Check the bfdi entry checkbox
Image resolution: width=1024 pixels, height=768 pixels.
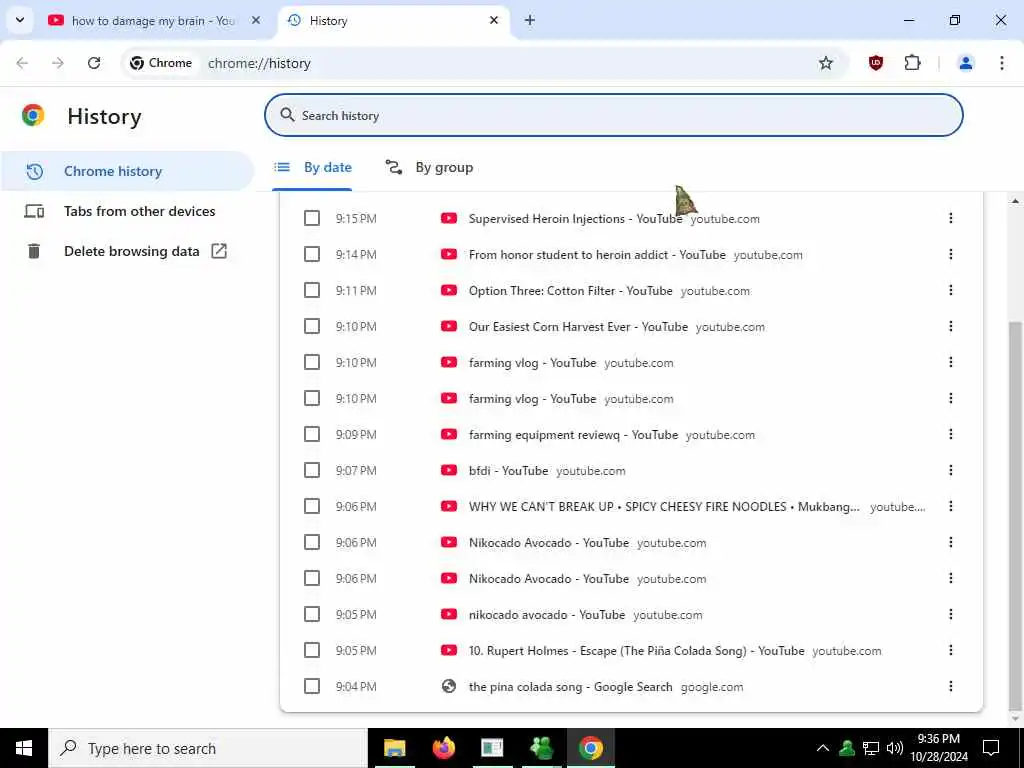[x=312, y=470]
